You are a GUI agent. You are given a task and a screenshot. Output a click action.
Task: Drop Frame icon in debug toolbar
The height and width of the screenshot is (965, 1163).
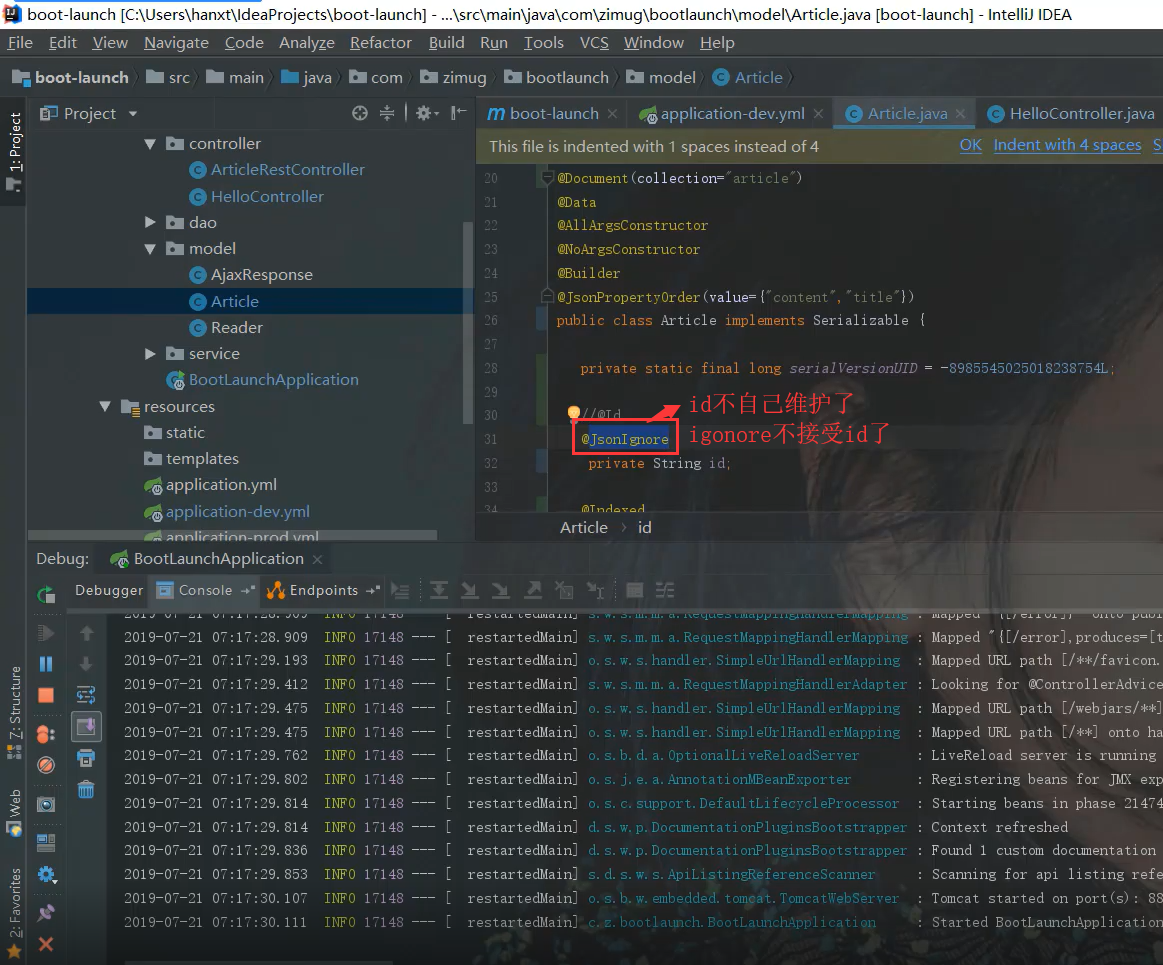(564, 590)
